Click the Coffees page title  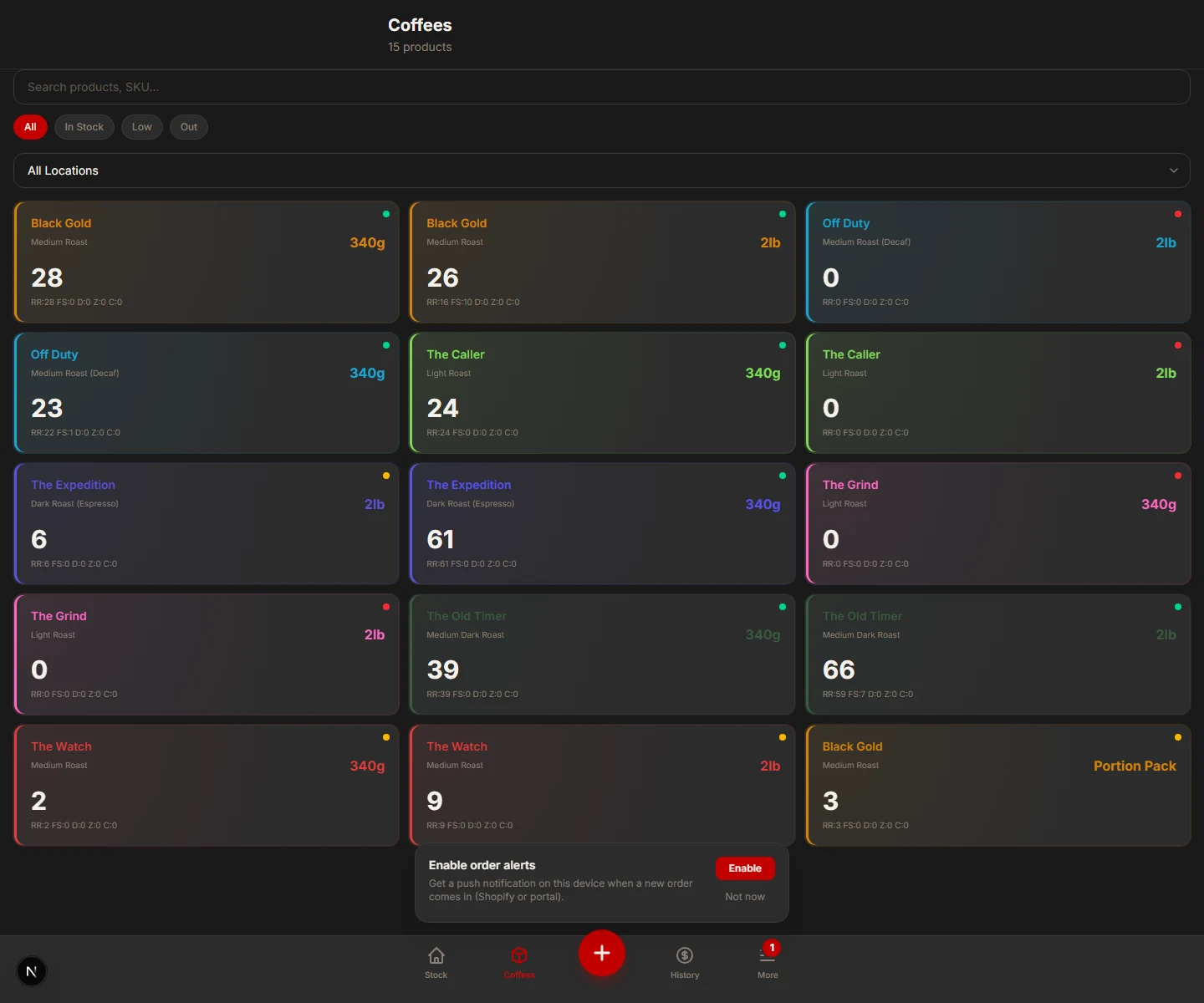tap(420, 25)
